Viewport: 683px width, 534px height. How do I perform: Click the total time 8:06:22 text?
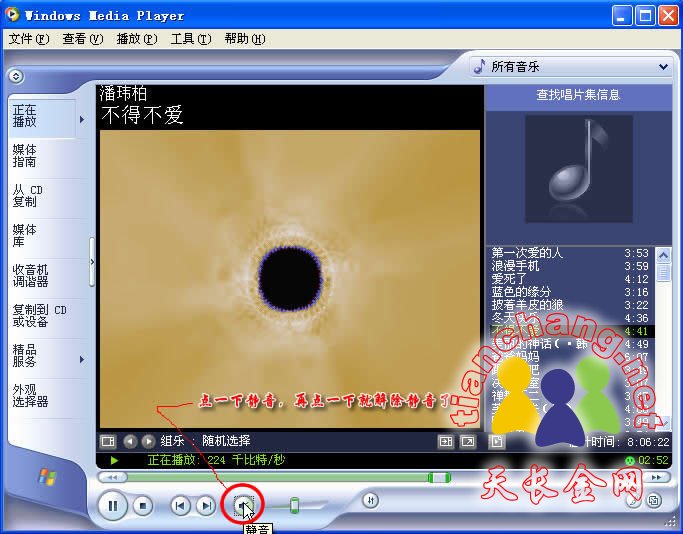648,442
